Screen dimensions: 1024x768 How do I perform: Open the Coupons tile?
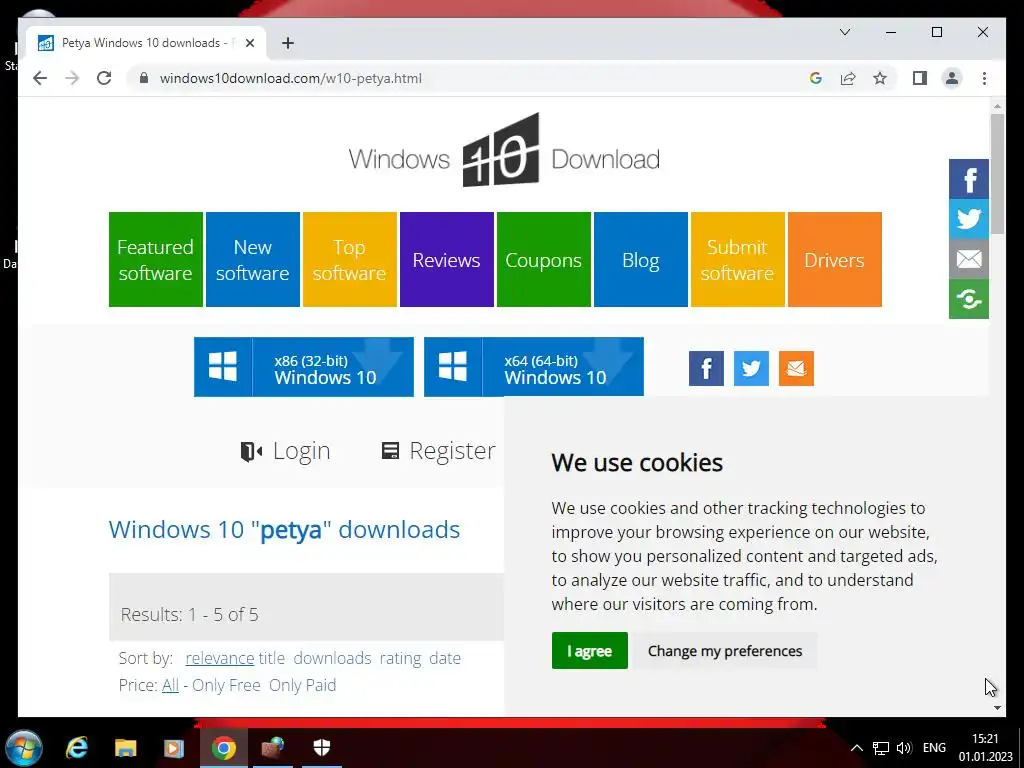coord(543,259)
